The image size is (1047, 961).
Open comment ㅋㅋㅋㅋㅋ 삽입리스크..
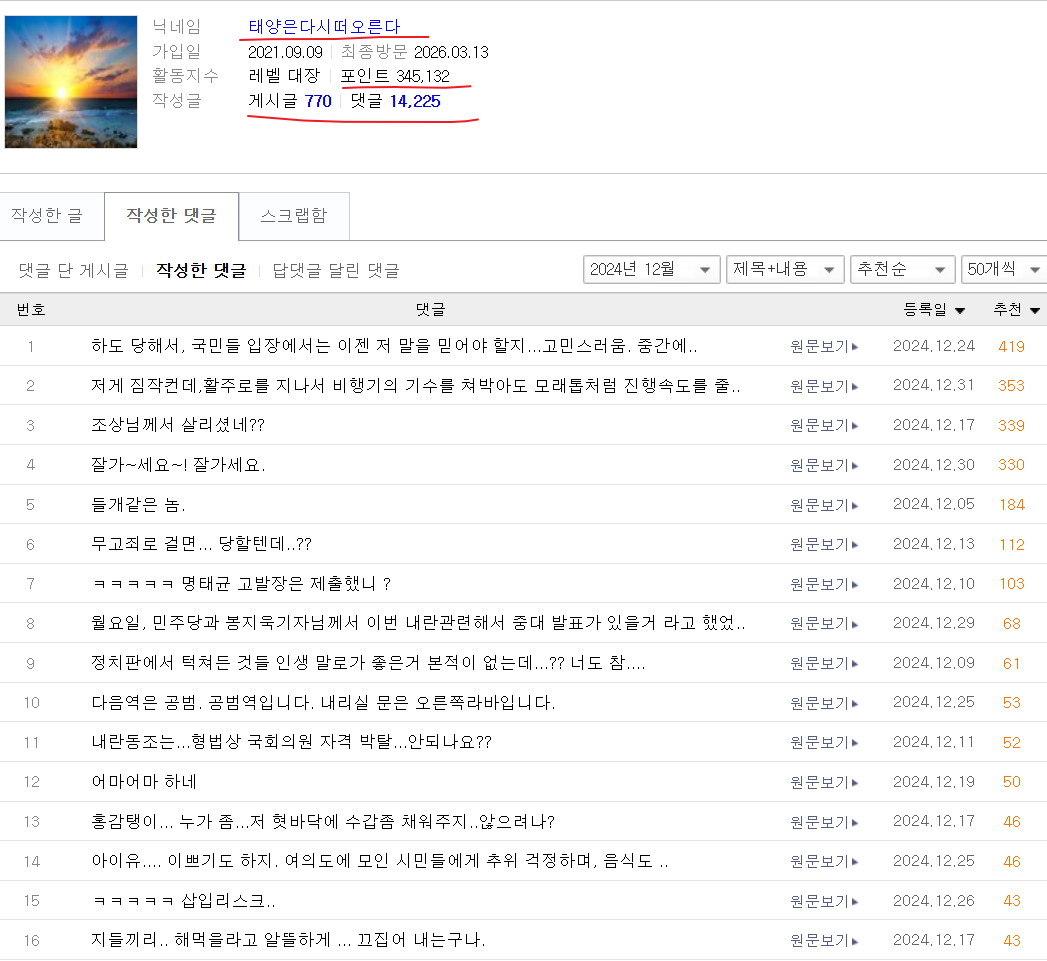tap(184, 900)
